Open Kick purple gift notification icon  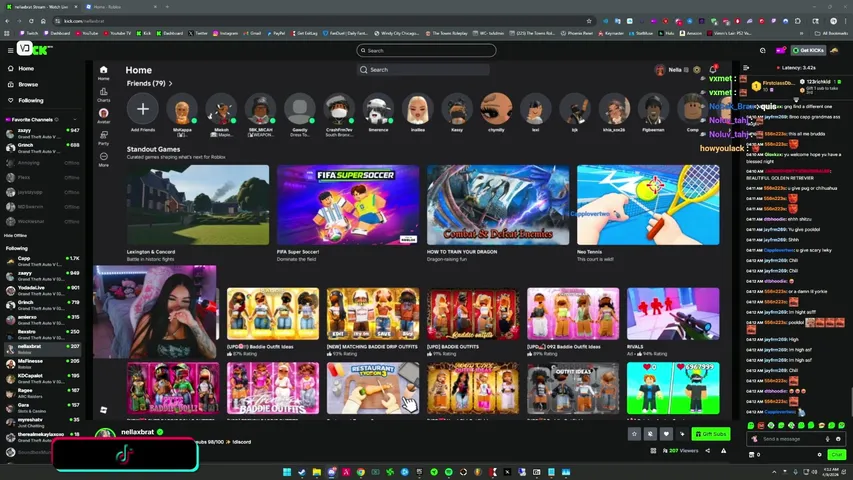click(x=780, y=50)
